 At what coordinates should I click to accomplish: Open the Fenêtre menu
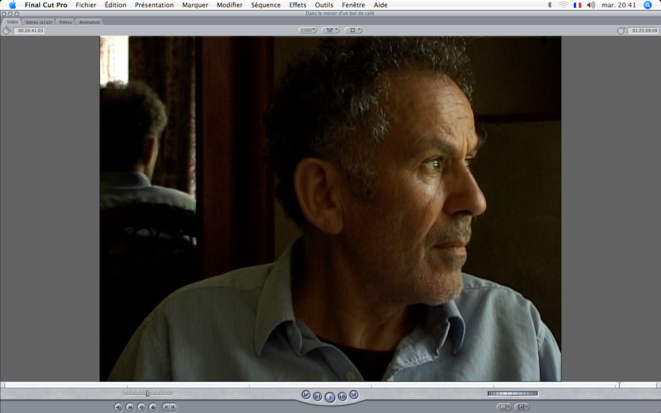click(353, 5)
